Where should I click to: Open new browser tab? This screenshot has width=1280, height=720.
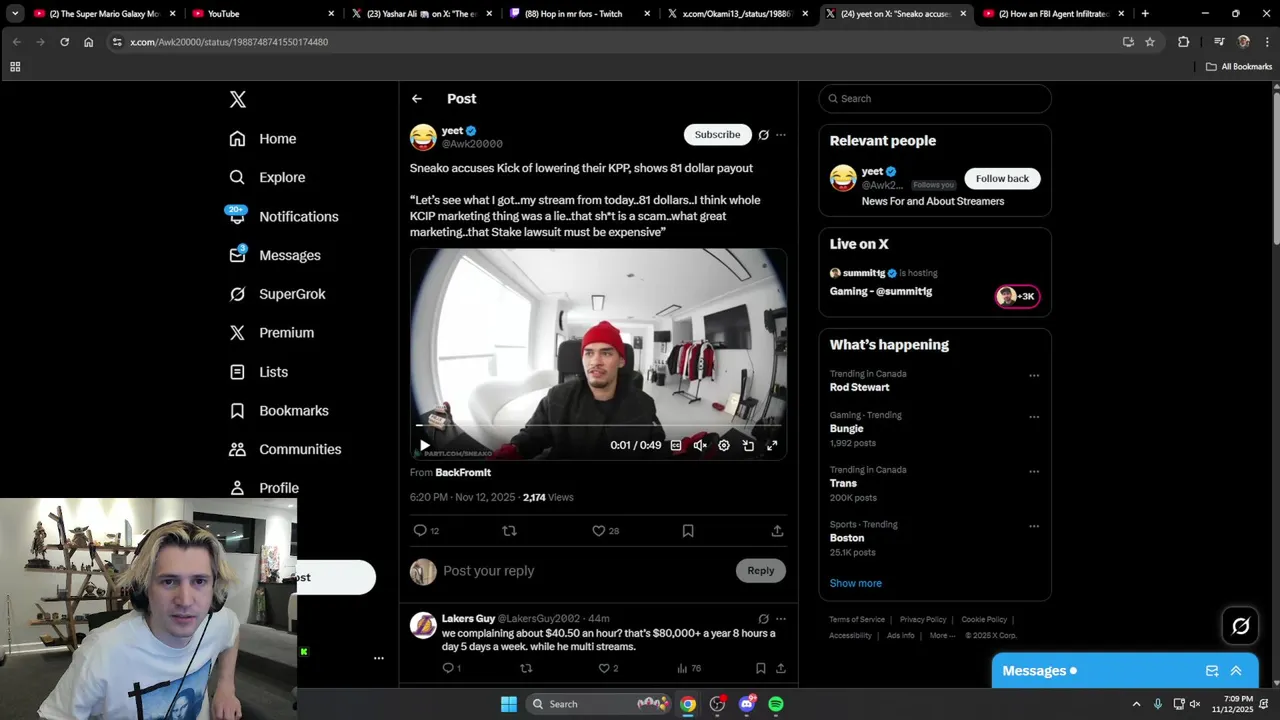pos(1145,14)
